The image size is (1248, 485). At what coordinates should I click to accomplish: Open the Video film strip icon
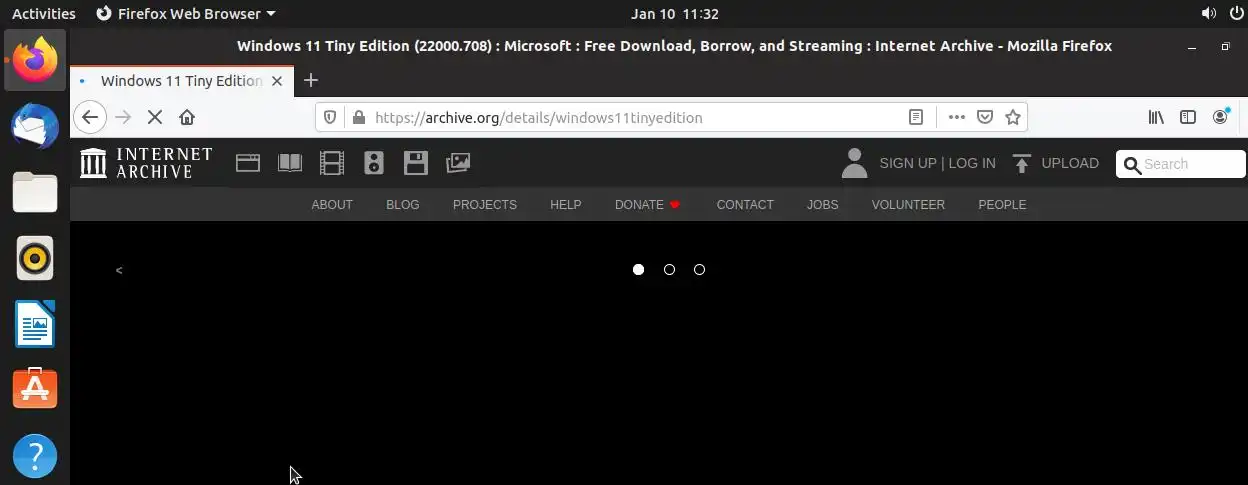coord(331,163)
